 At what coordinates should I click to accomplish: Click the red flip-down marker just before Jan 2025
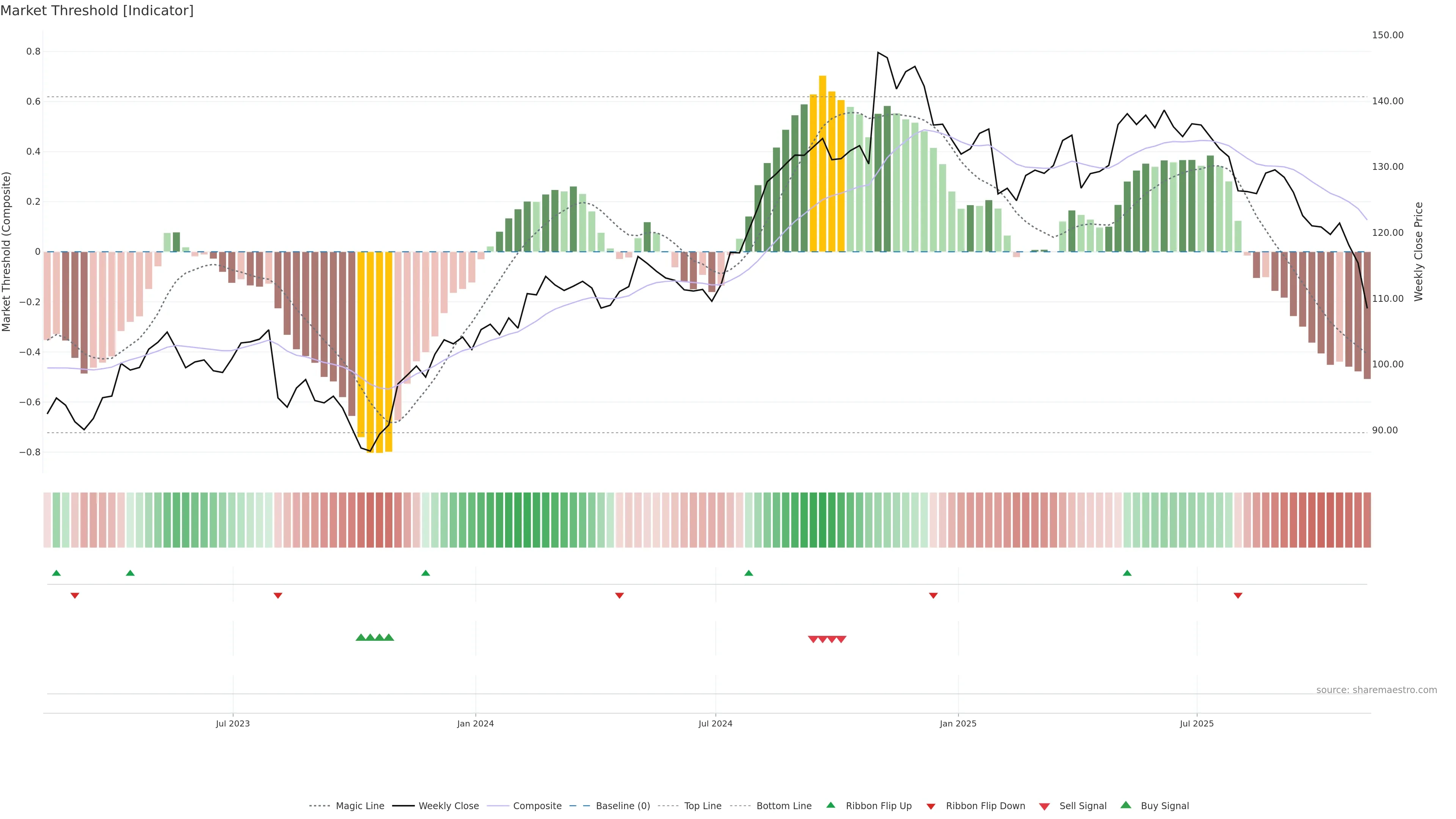(x=933, y=595)
